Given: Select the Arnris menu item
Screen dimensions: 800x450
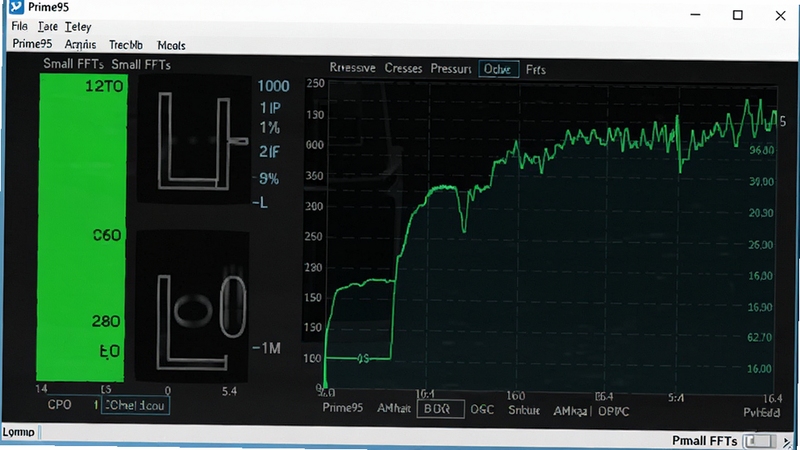Looking at the screenshot, I should coord(80,45).
